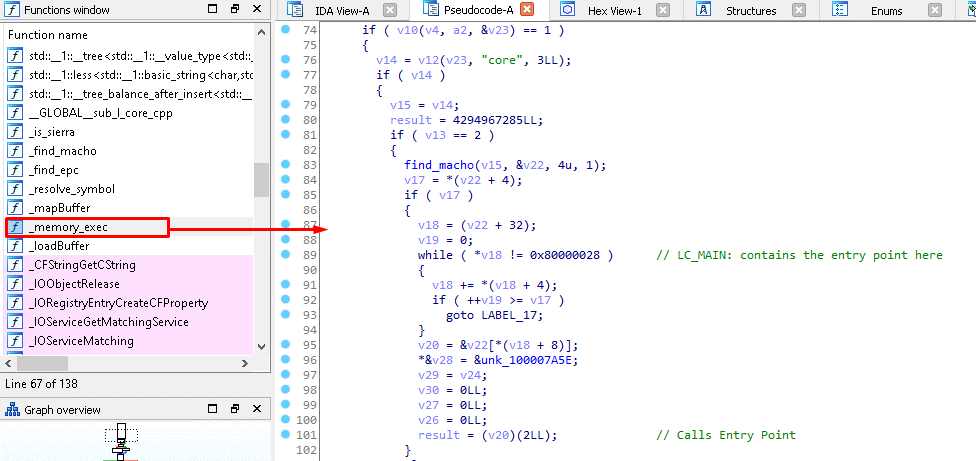Click the functions list scroll-down arrow
This screenshot has width=976, height=461.
click(x=261, y=345)
